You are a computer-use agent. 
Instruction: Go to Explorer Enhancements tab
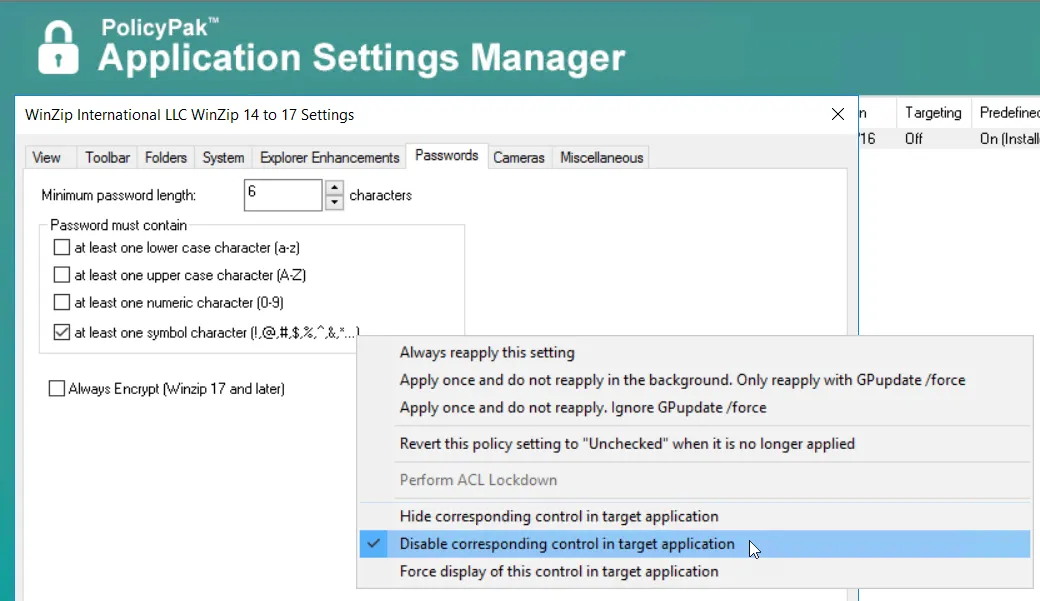(329, 158)
